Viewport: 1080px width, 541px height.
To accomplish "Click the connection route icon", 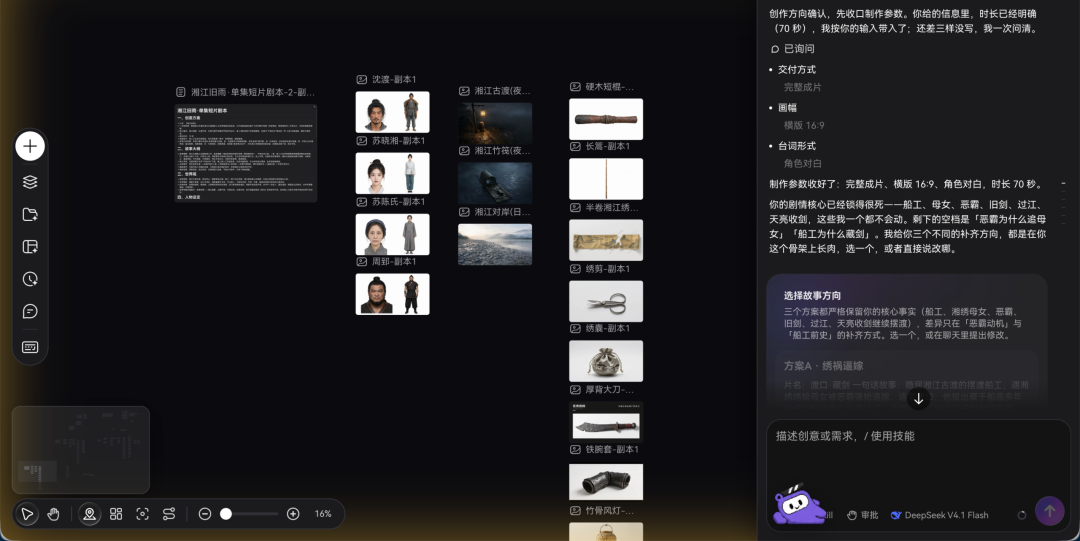I will 169,514.
